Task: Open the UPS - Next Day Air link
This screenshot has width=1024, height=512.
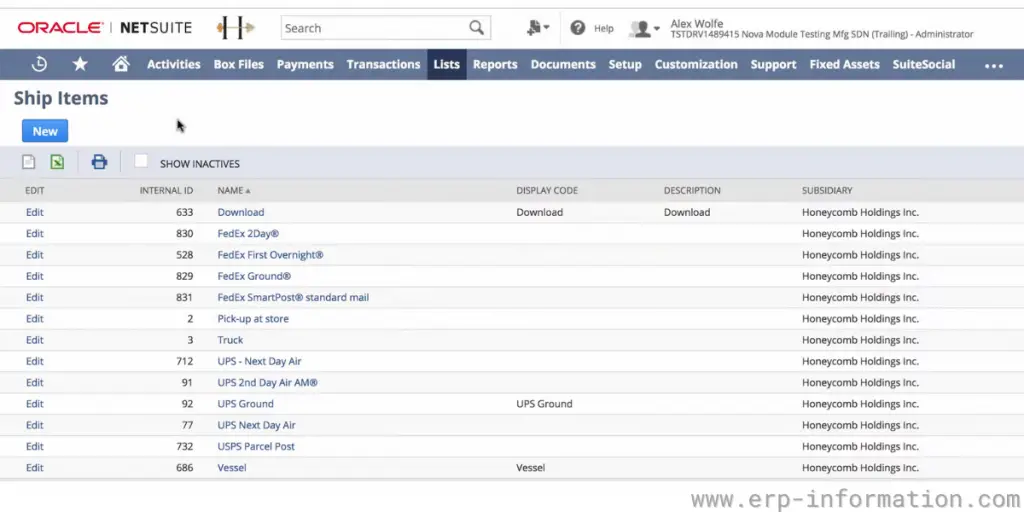Action: point(259,361)
